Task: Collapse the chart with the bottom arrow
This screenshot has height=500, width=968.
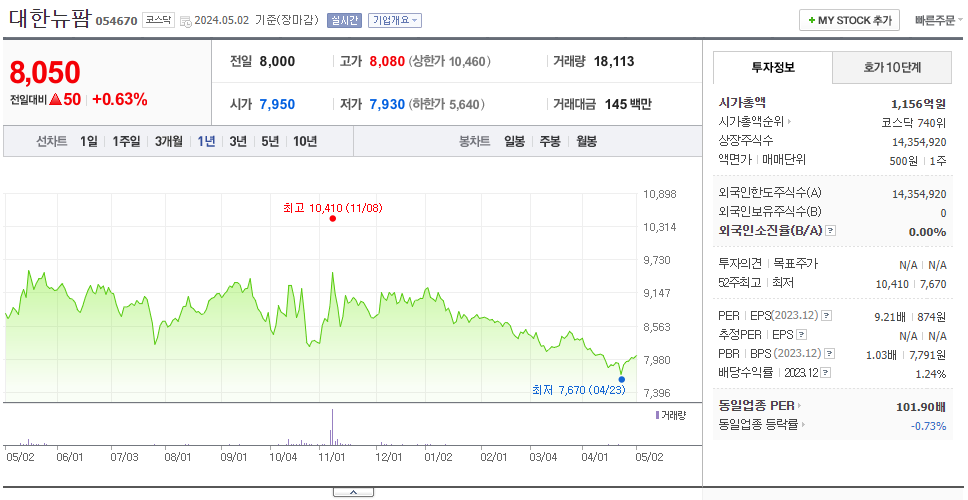Action: [353, 492]
